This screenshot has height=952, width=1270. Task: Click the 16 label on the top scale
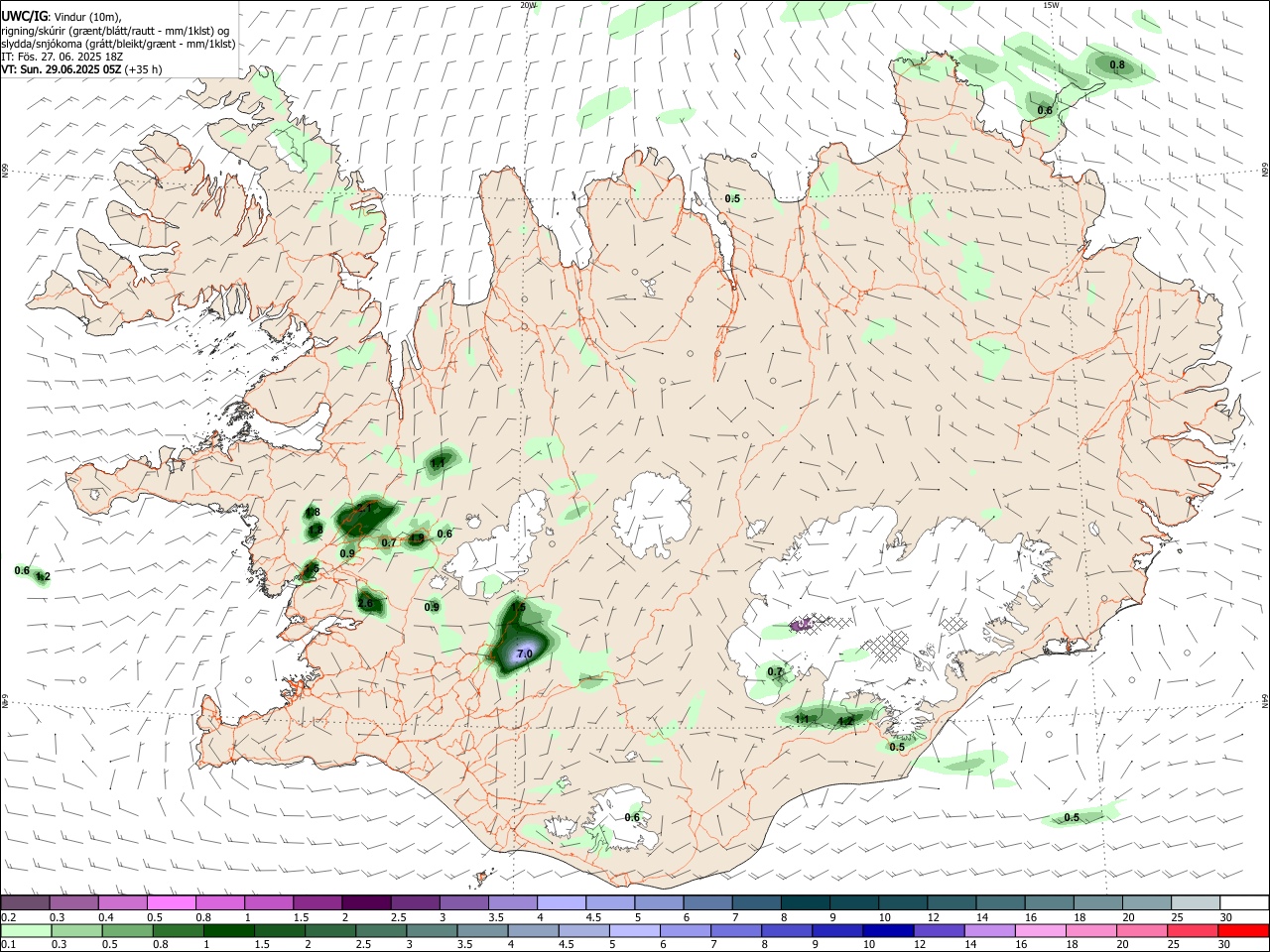[x=1031, y=917]
